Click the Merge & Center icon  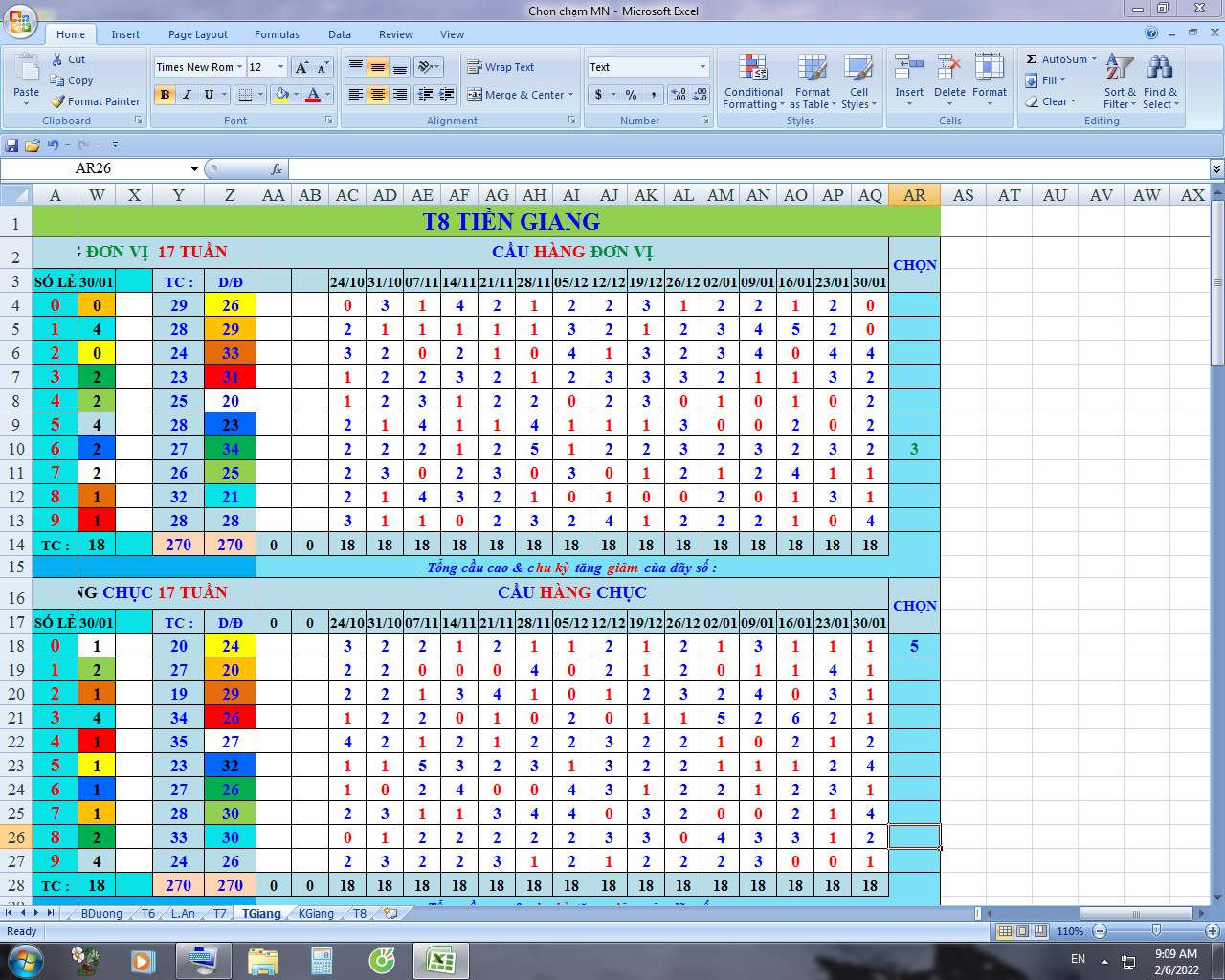[x=476, y=95]
